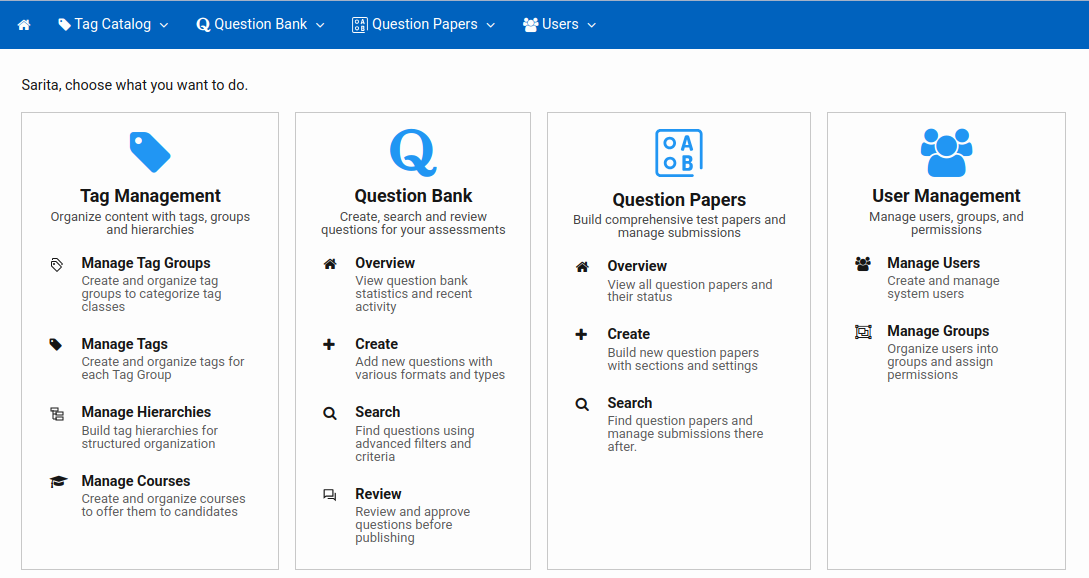Open the Manage Tag Groups link

tap(146, 263)
